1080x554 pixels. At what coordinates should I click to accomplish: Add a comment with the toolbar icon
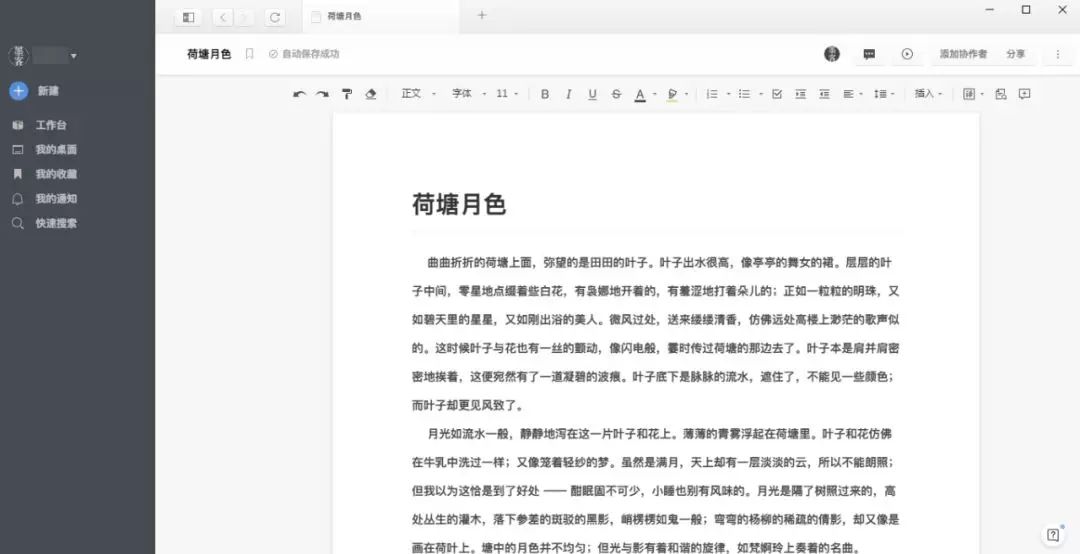pos(1024,94)
